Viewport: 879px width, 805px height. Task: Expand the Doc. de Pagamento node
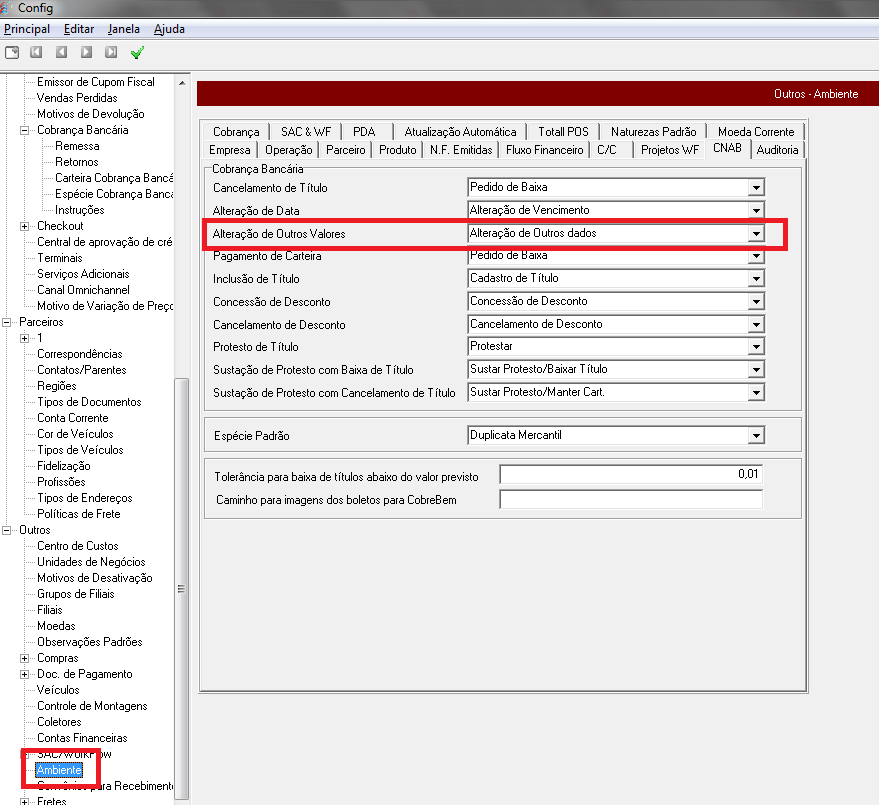tap(25, 674)
